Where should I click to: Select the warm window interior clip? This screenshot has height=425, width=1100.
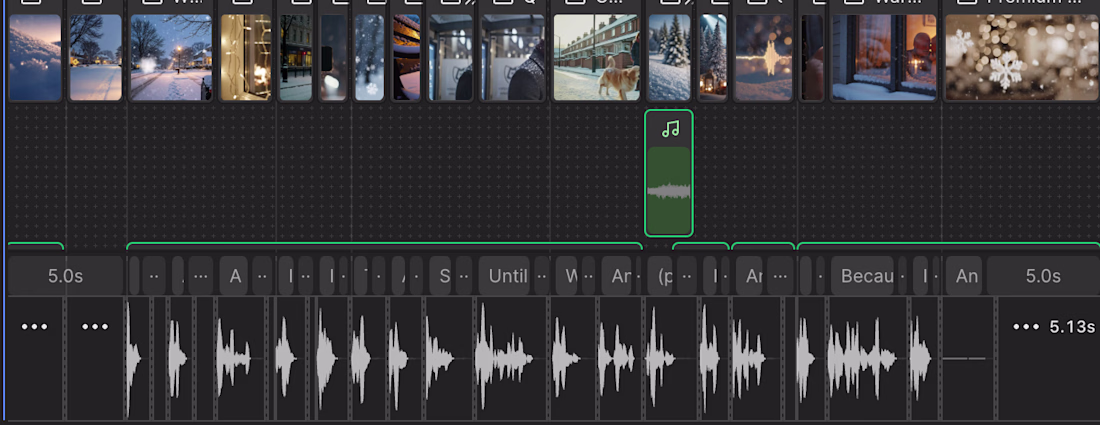pyautogui.click(x=884, y=58)
